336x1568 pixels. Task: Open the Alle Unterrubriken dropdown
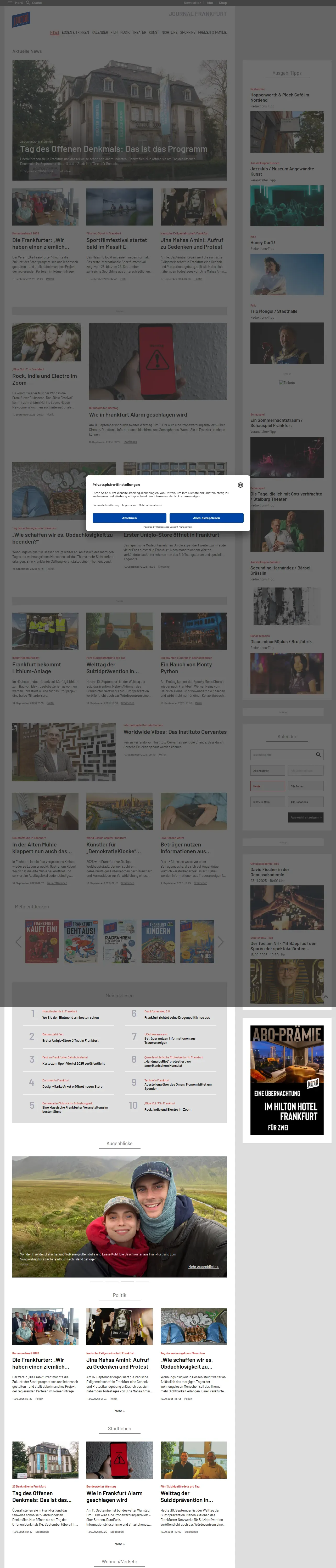[x=305, y=771]
